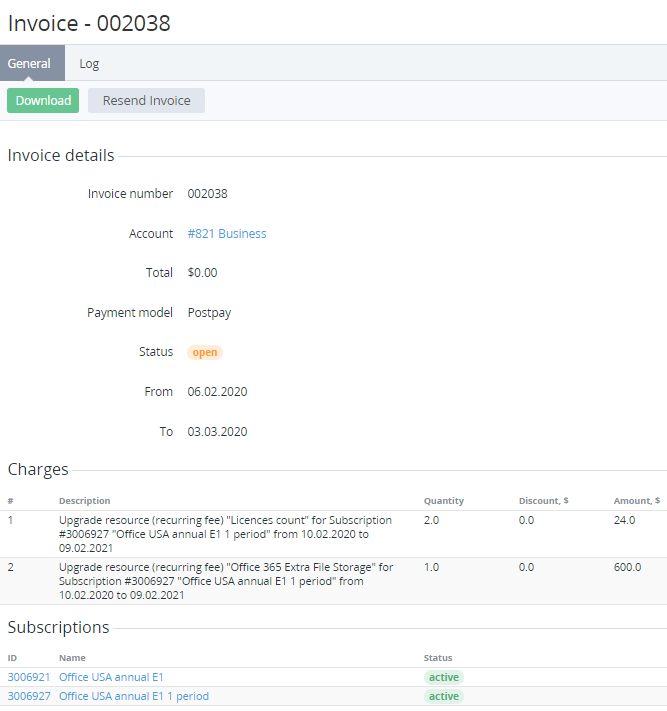667x711 pixels.
Task: Click the Description column header in Charges
Action: coord(85,501)
